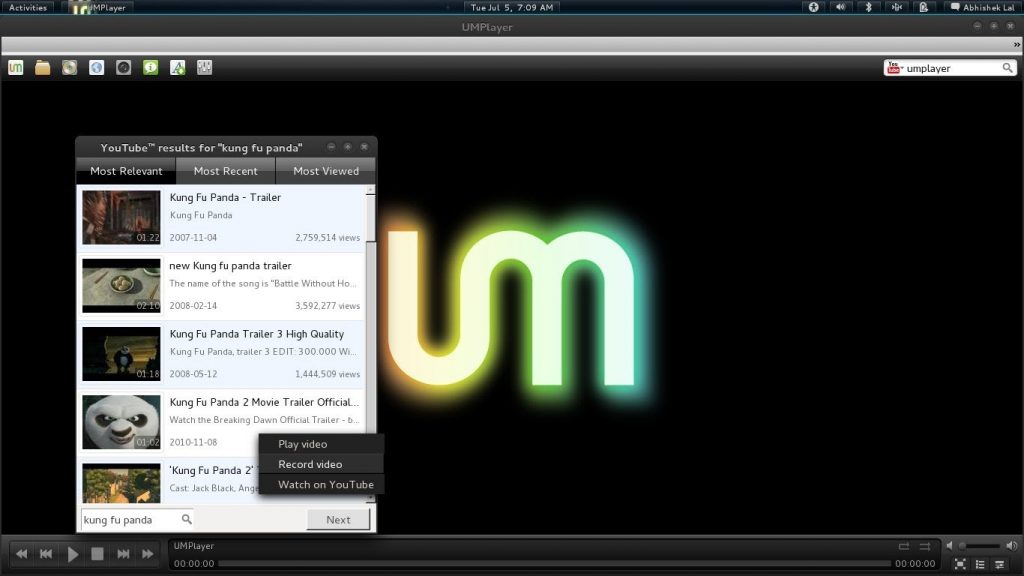
Task: Select Record video from the context menu
Action: pyautogui.click(x=318, y=463)
